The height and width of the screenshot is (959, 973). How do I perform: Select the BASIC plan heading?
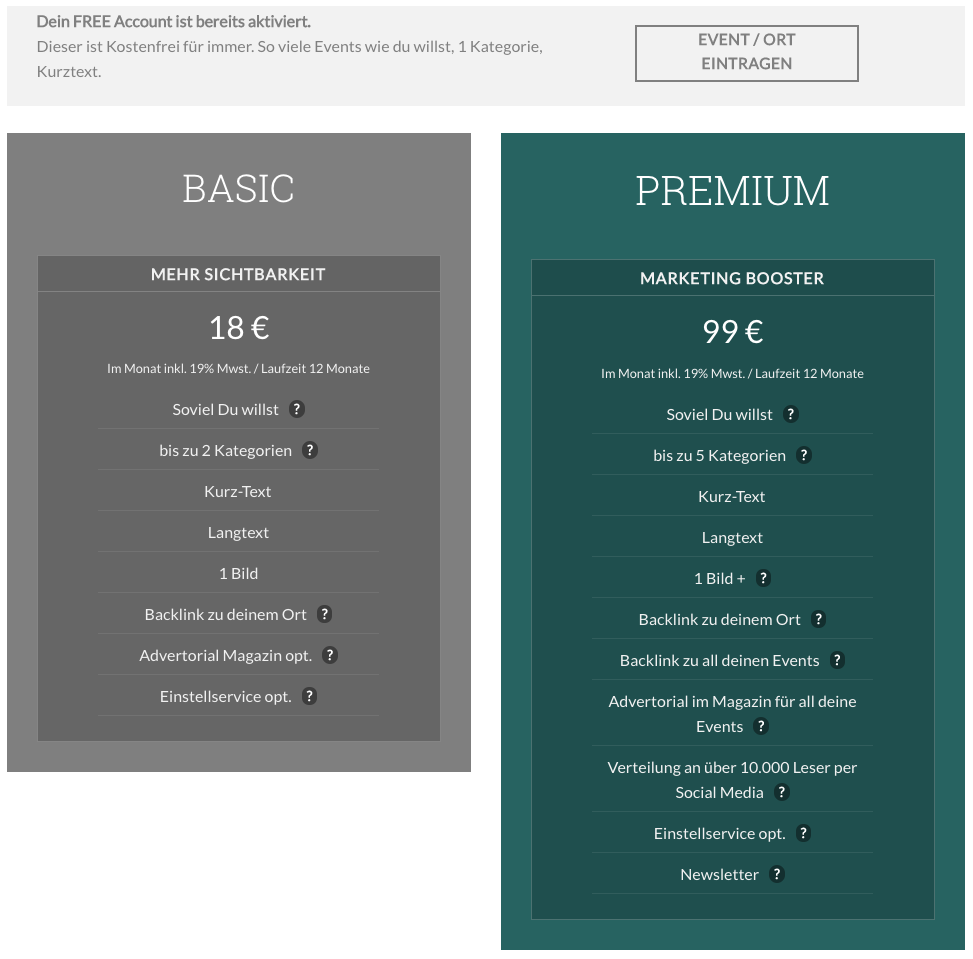238,189
